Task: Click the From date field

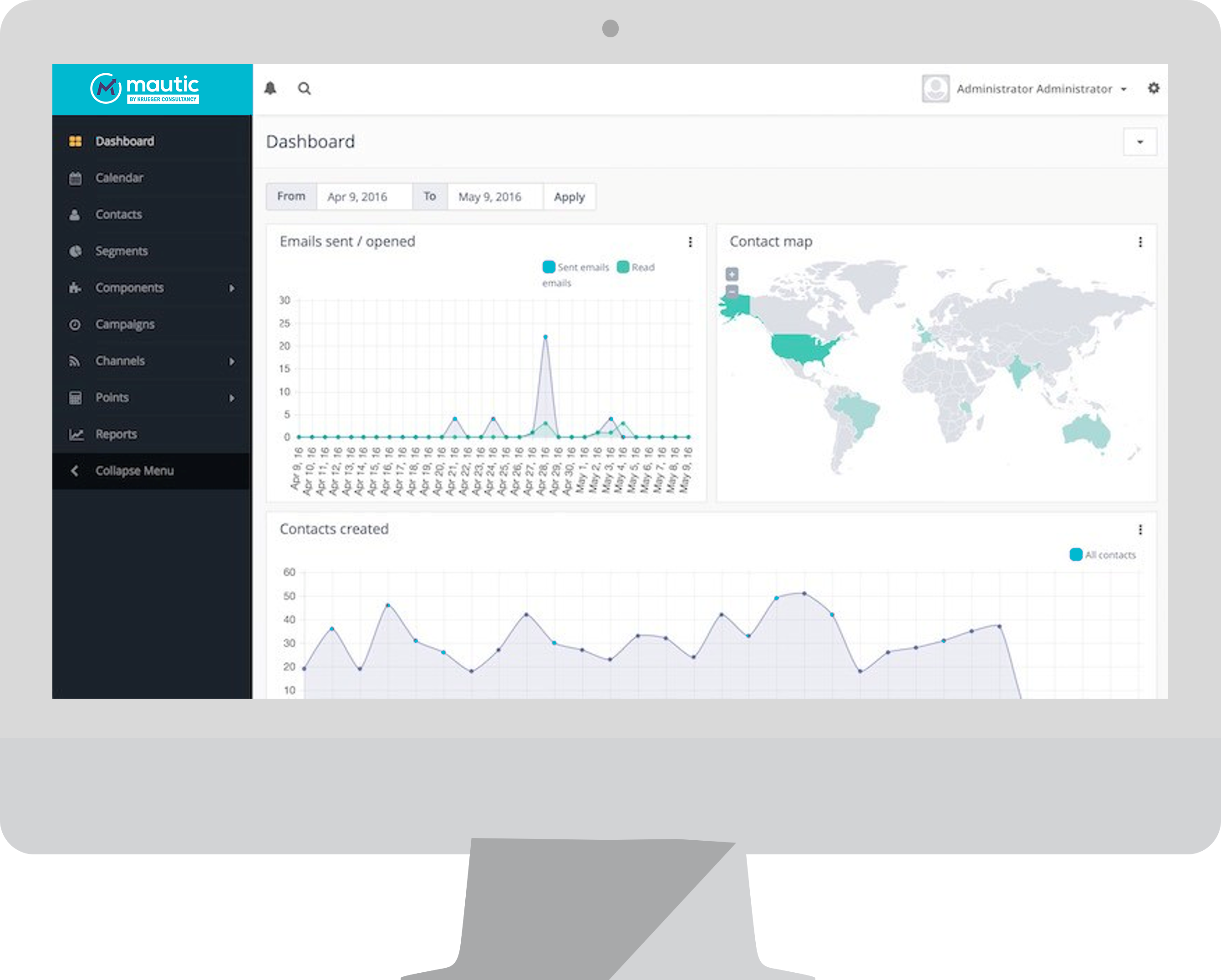Action: pos(364,197)
